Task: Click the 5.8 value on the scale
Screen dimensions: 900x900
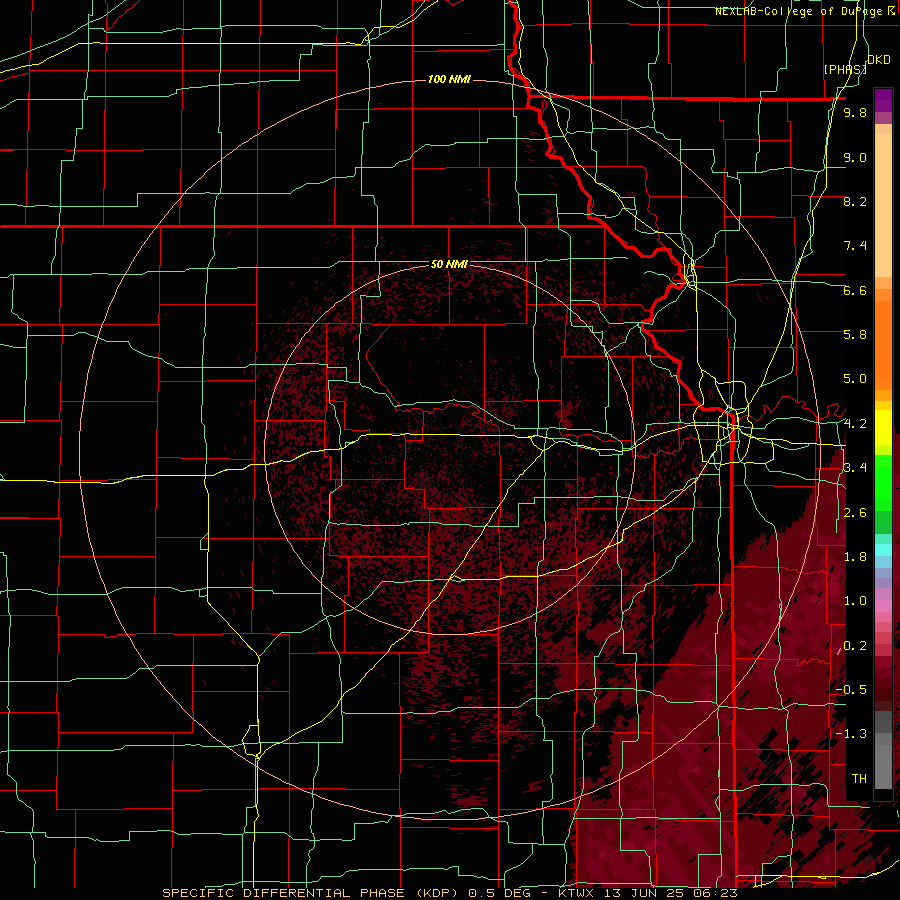Action: coord(855,335)
